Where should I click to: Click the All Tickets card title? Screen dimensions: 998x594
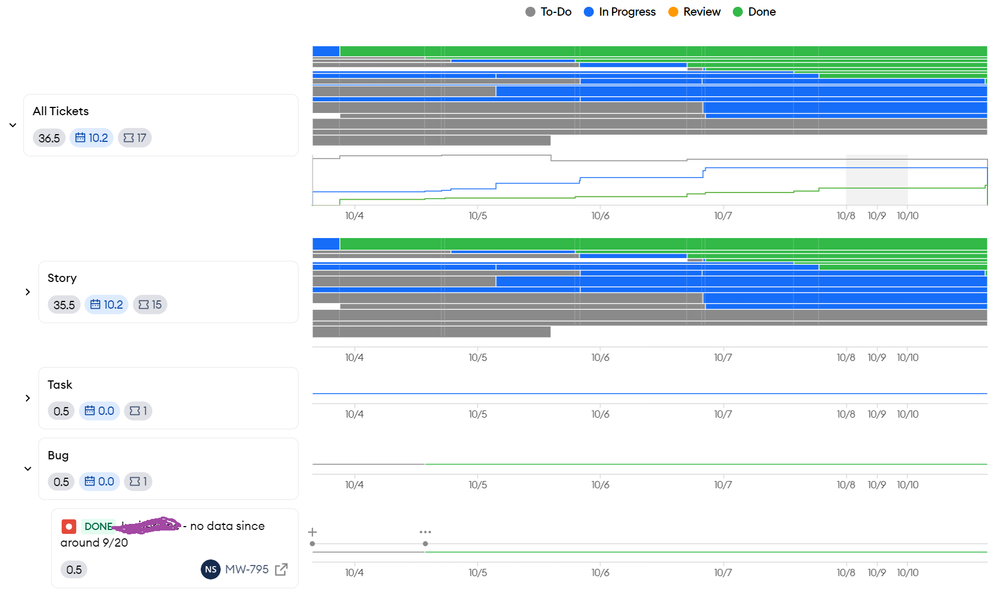click(x=61, y=111)
